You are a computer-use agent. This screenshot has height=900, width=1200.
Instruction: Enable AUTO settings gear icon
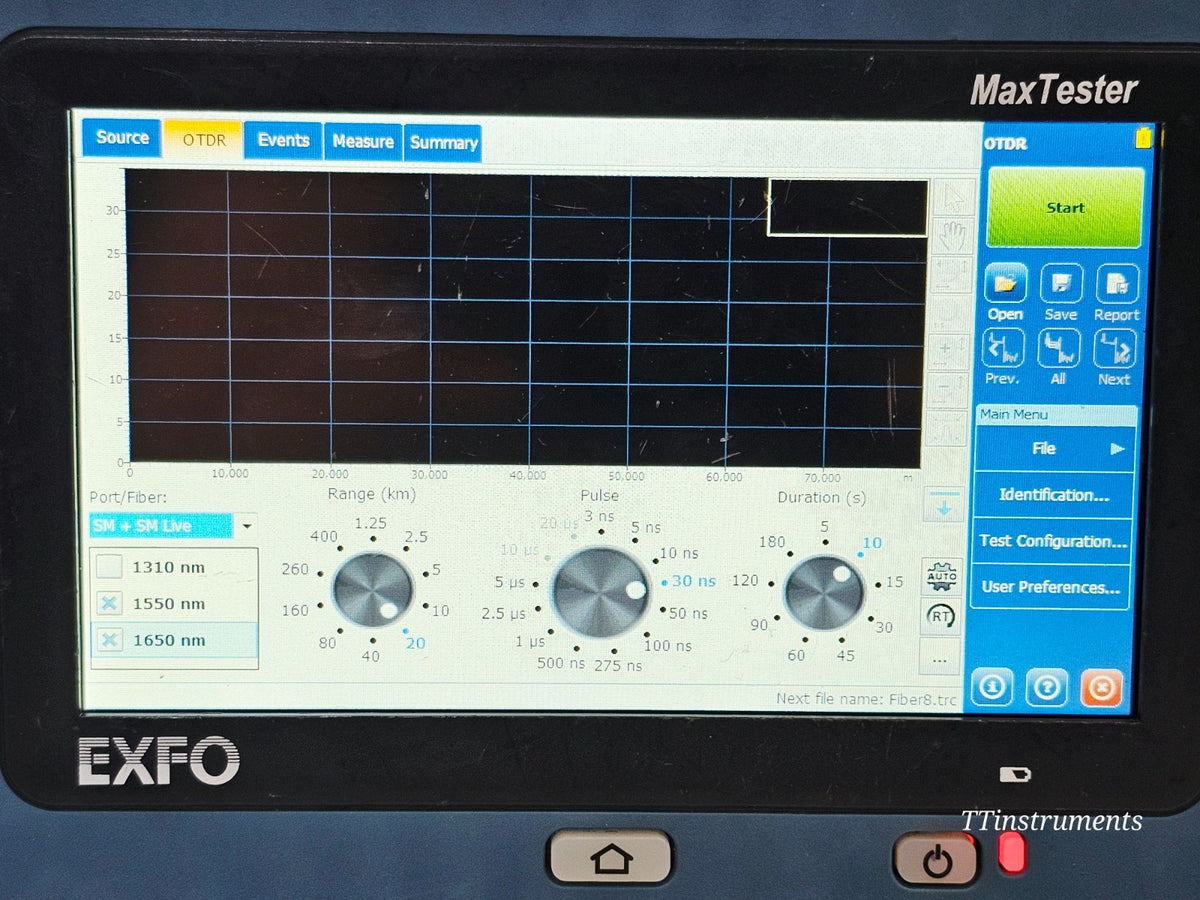(x=942, y=576)
